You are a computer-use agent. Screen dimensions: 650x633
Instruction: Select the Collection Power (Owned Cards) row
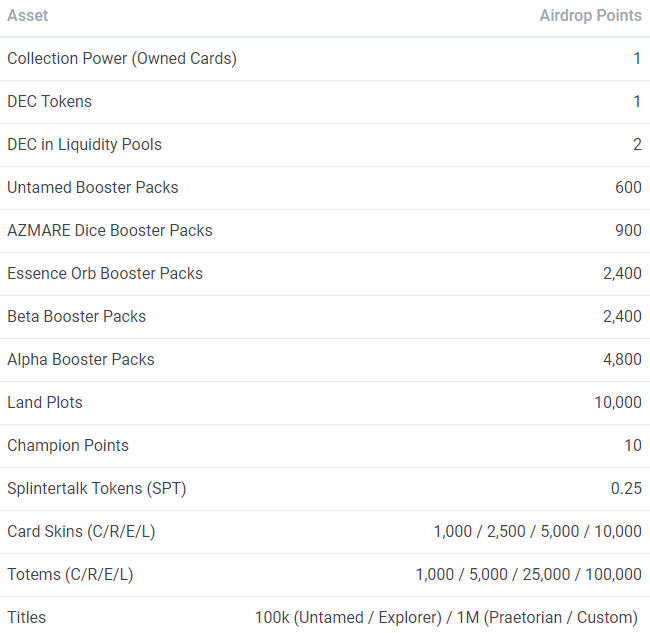325,59
